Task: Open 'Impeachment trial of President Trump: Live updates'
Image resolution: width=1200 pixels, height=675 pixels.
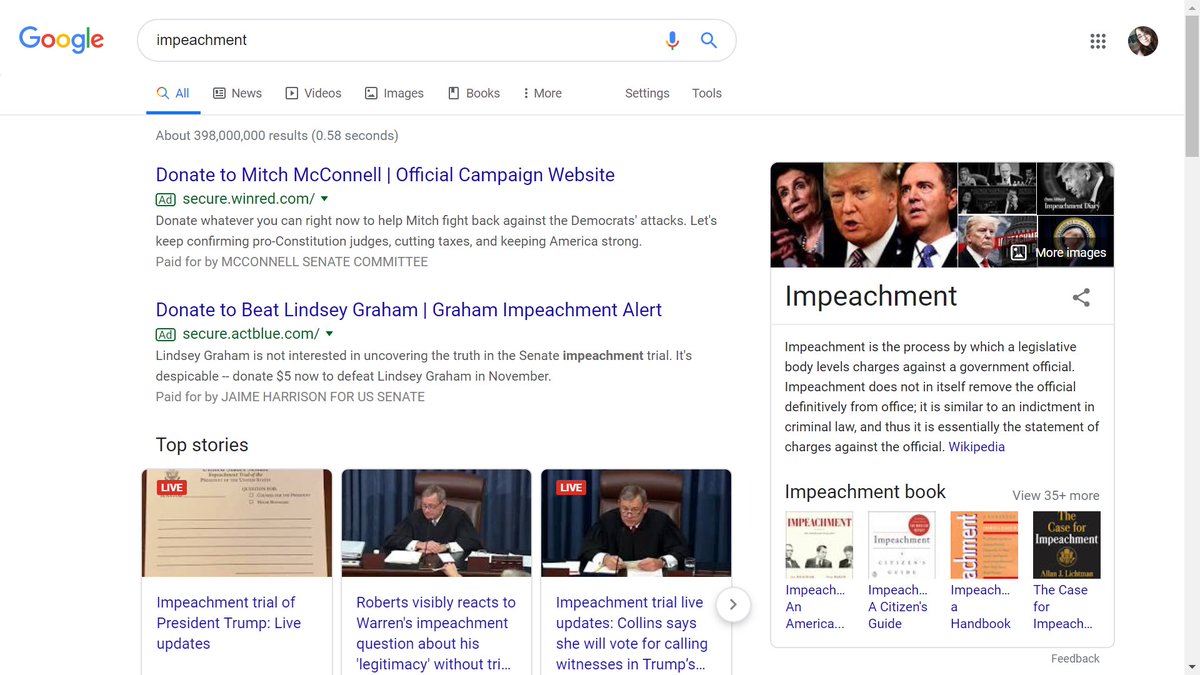Action: click(229, 623)
